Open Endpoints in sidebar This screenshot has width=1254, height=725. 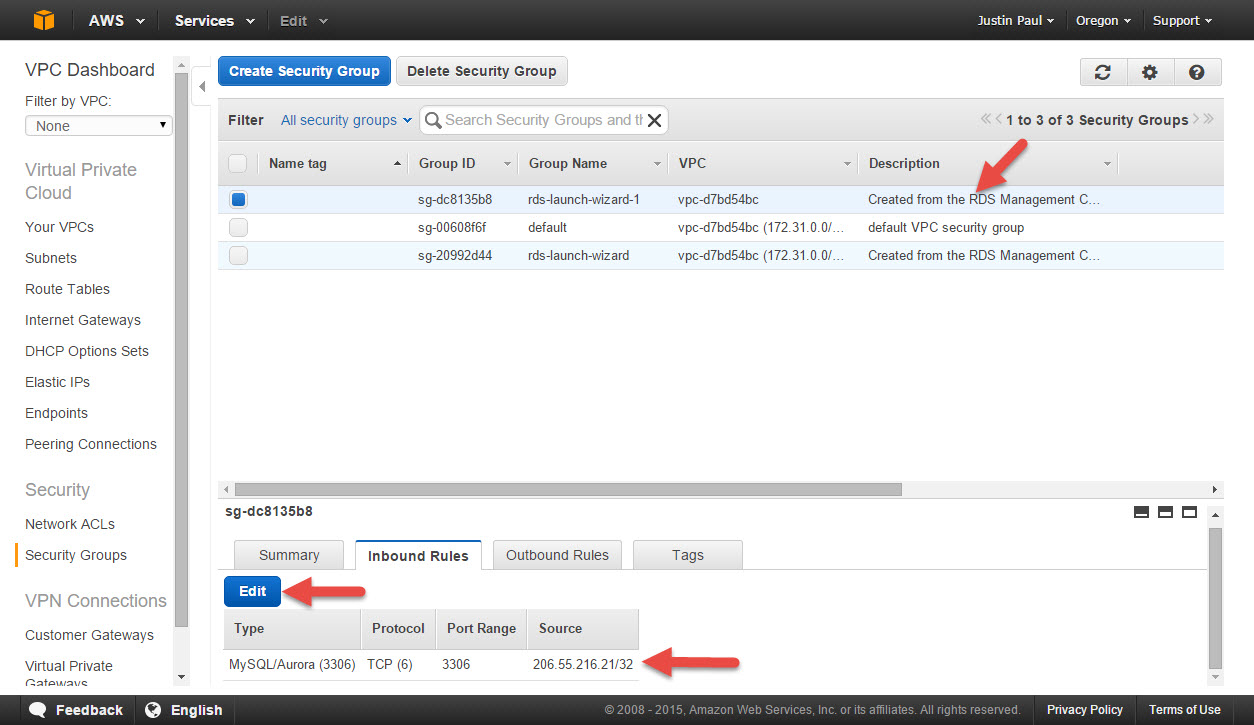tap(56, 413)
